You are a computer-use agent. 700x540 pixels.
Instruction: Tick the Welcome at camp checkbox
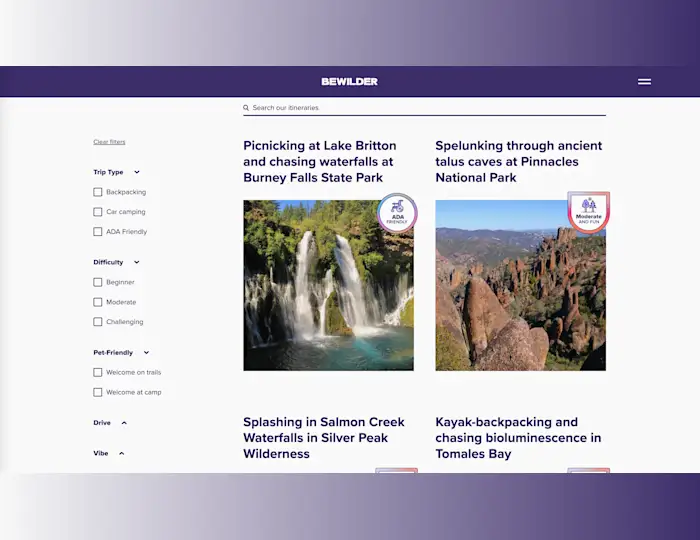[98, 392]
